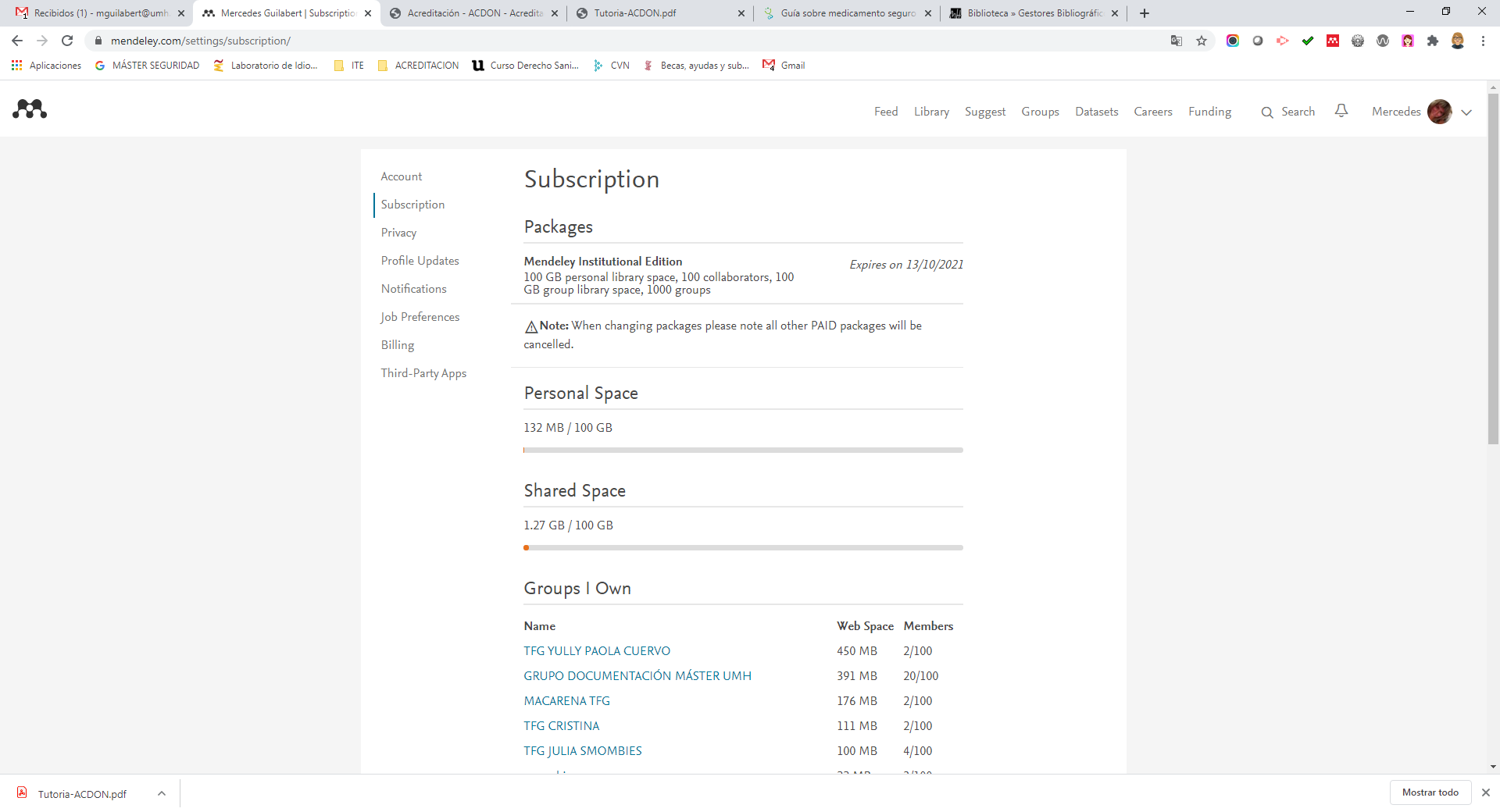
Task: Open the Laboratorio de Idio bookmark
Action: 266,66
